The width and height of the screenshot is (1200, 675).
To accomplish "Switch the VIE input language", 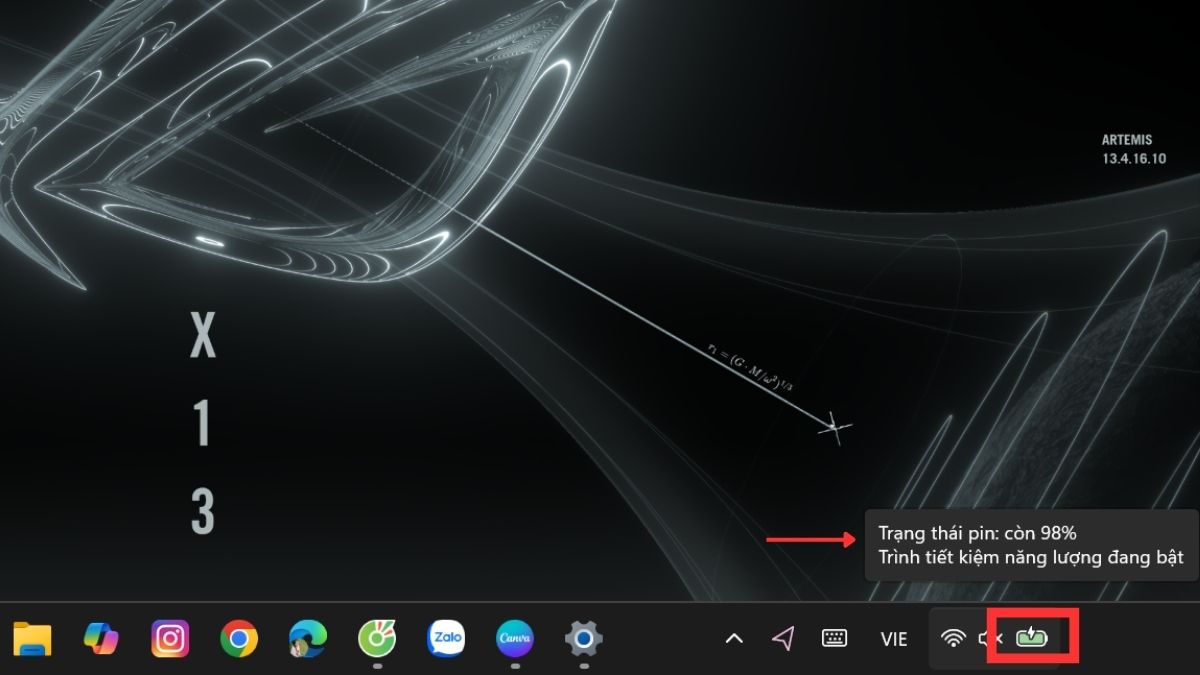I will coord(894,638).
